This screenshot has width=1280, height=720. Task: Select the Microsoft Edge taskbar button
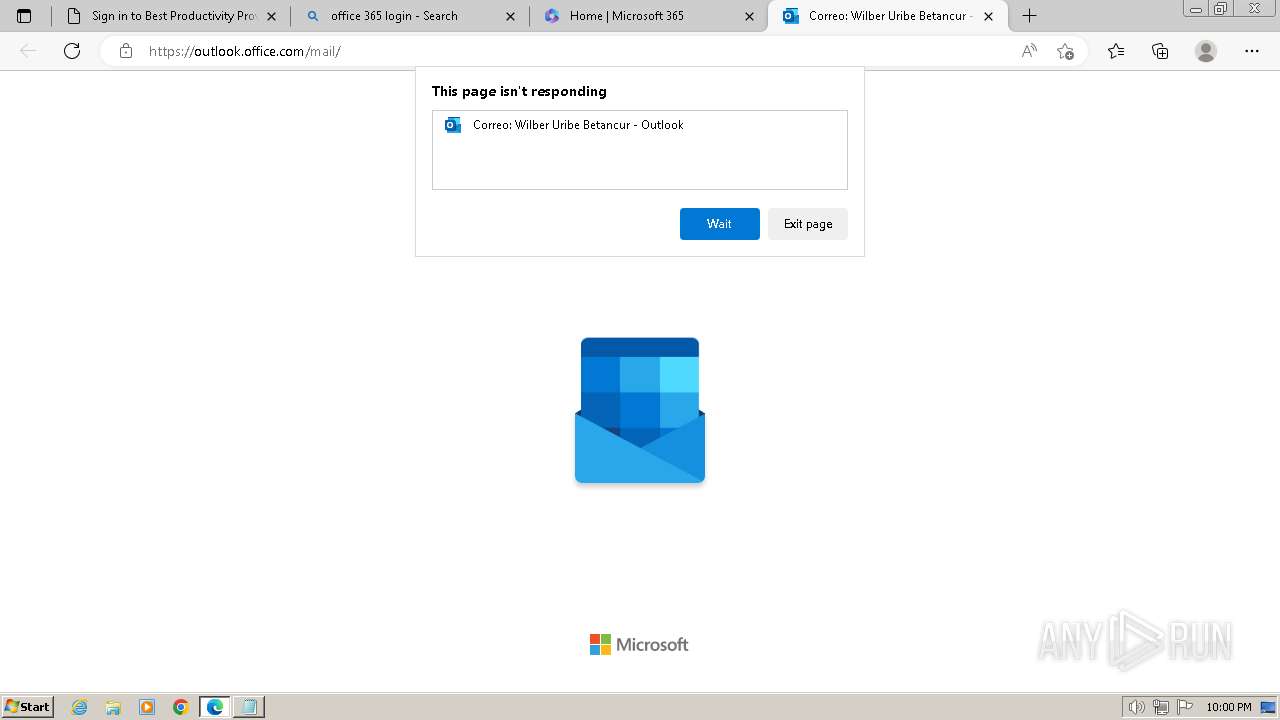[215, 707]
